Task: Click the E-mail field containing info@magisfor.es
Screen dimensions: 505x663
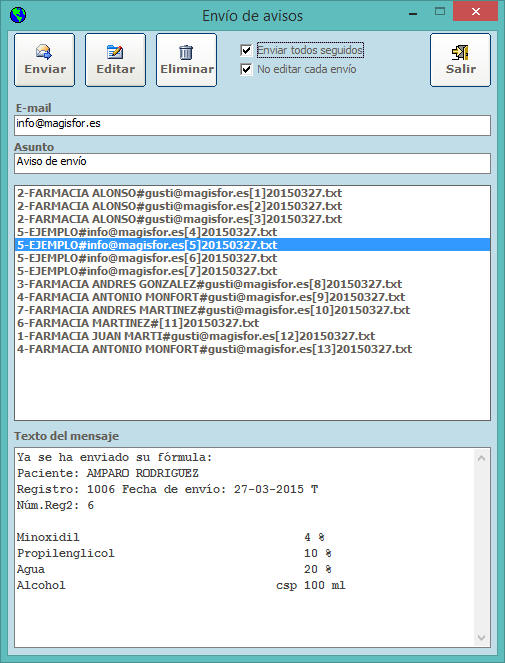Action: [x=252, y=125]
